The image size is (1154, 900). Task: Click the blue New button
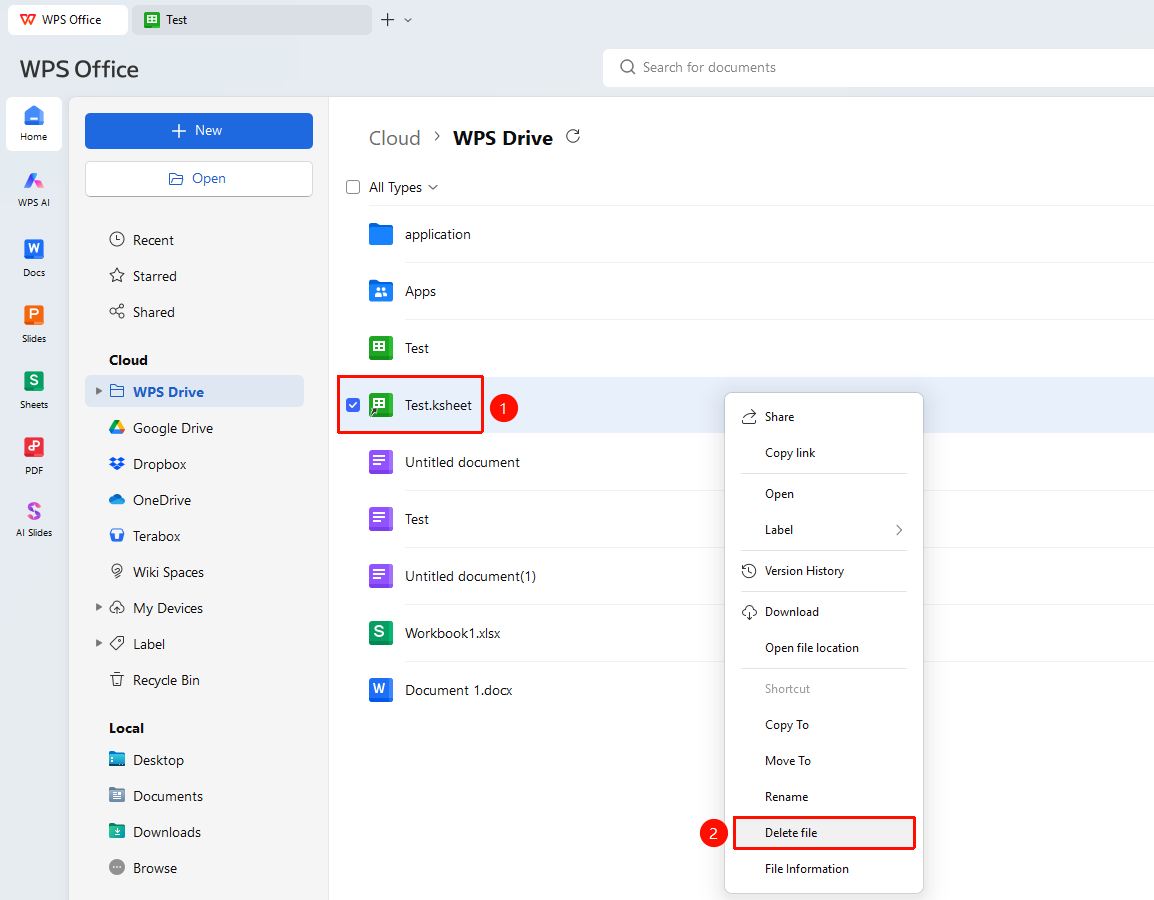click(x=199, y=130)
